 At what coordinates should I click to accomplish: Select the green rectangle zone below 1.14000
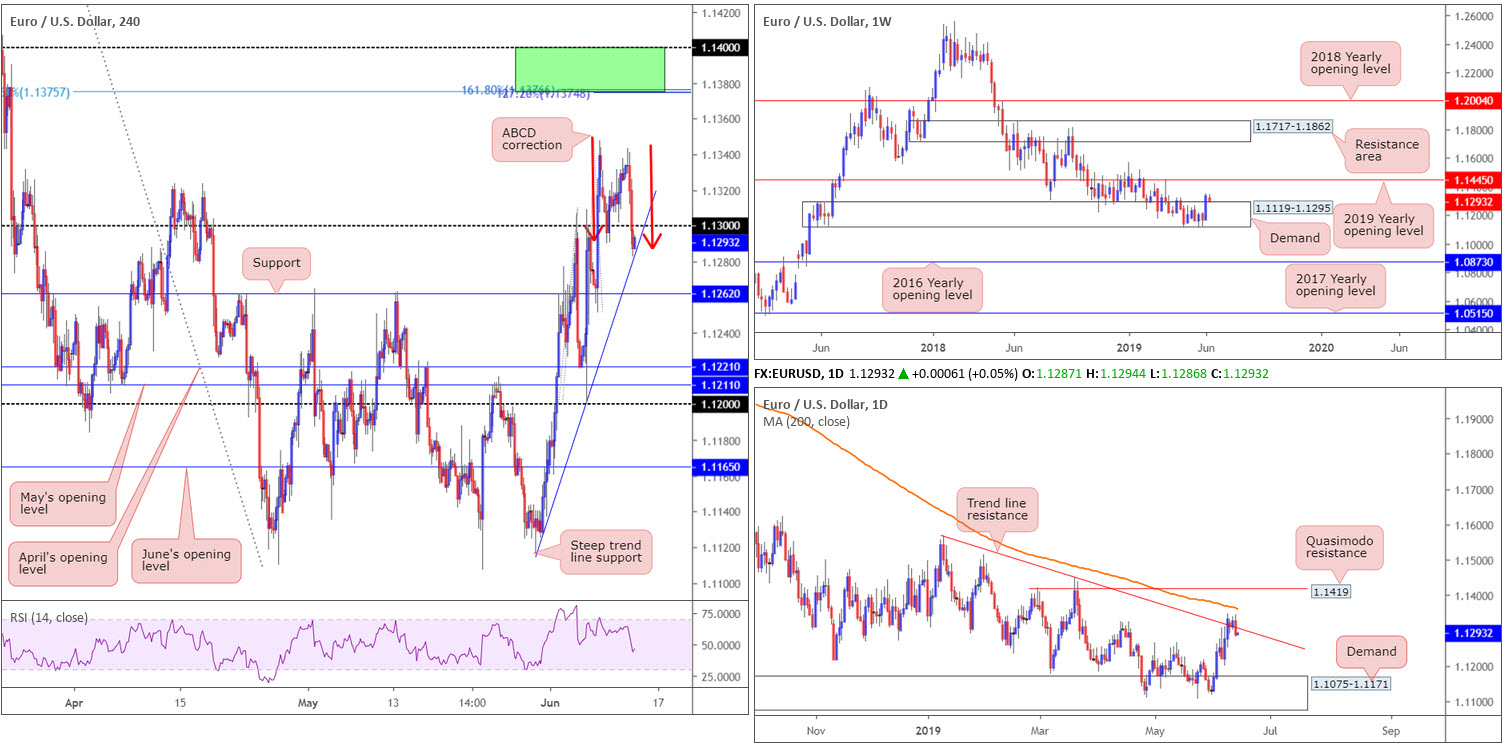click(x=590, y=69)
